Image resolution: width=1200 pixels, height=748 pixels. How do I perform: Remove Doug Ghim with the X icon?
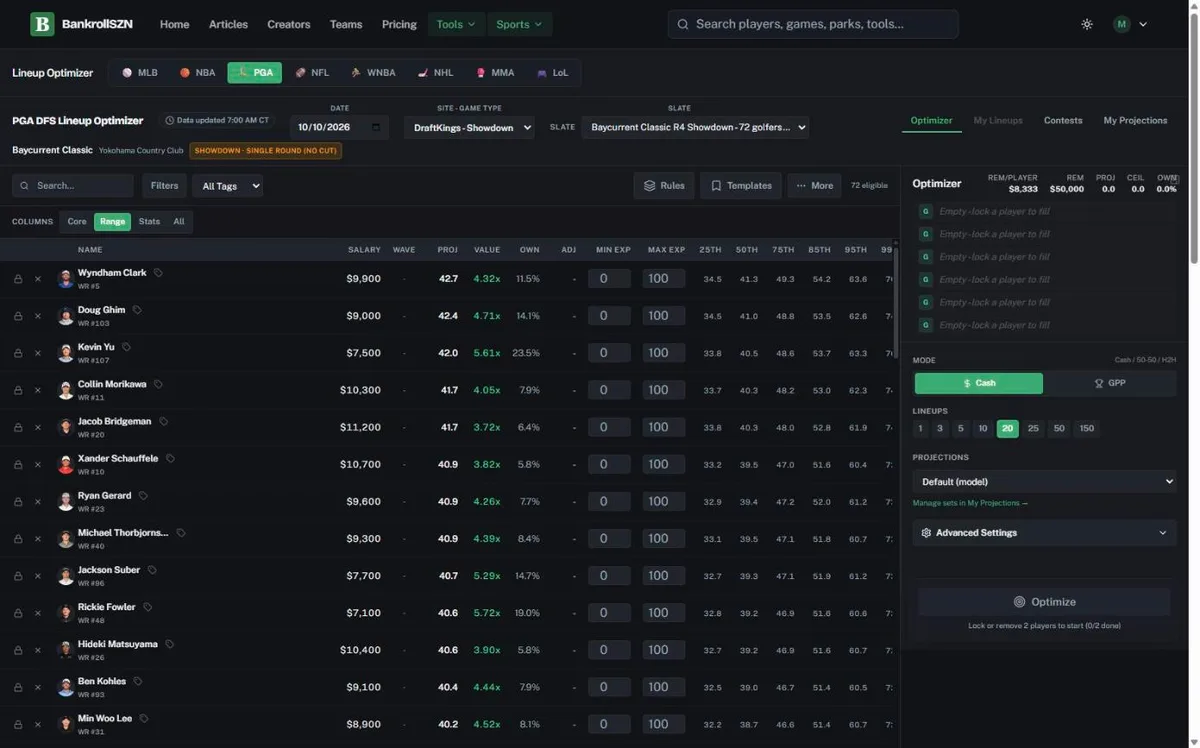coord(38,316)
